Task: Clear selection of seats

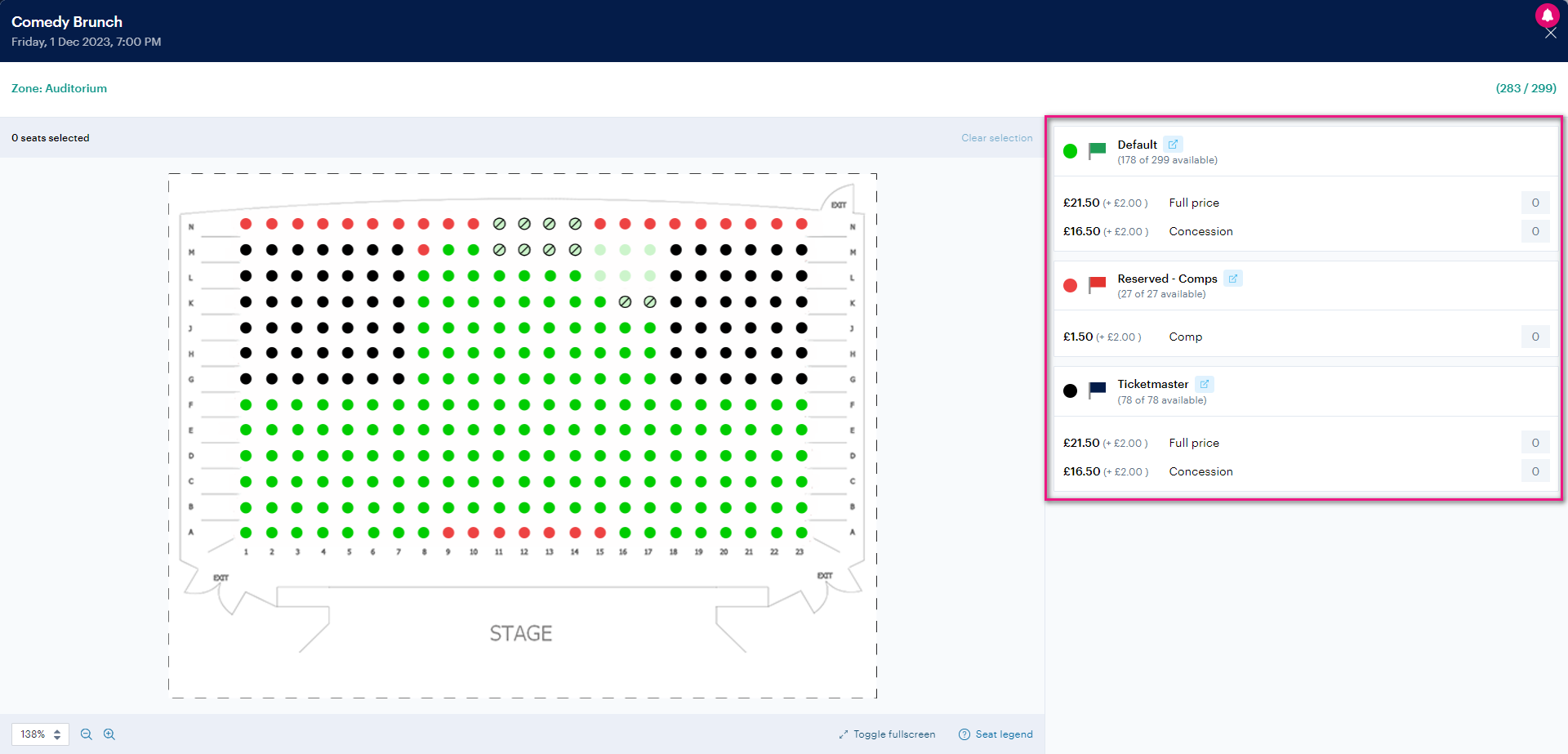Action: pyautogui.click(x=996, y=138)
